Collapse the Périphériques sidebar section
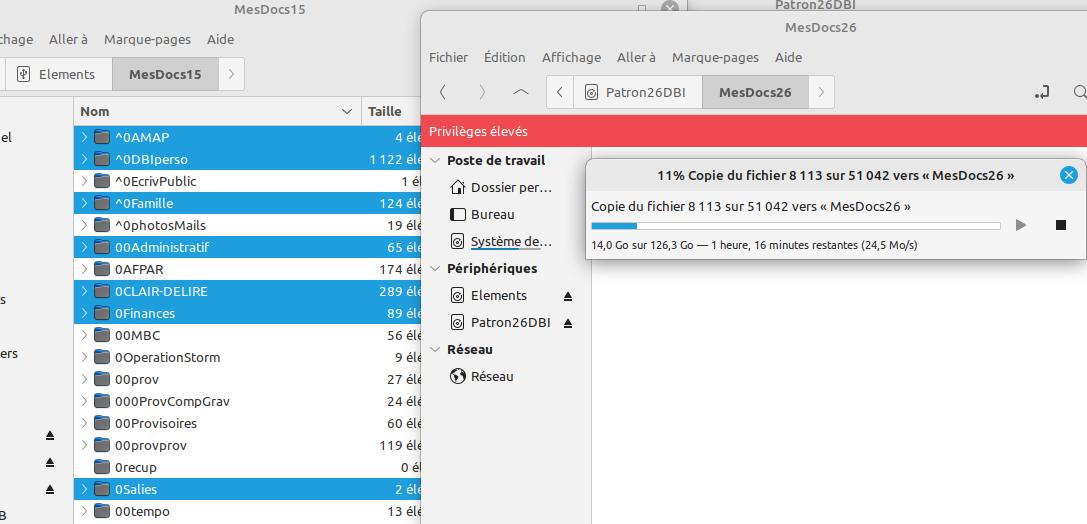The image size is (1087, 524). pyautogui.click(x=435, y=269)
